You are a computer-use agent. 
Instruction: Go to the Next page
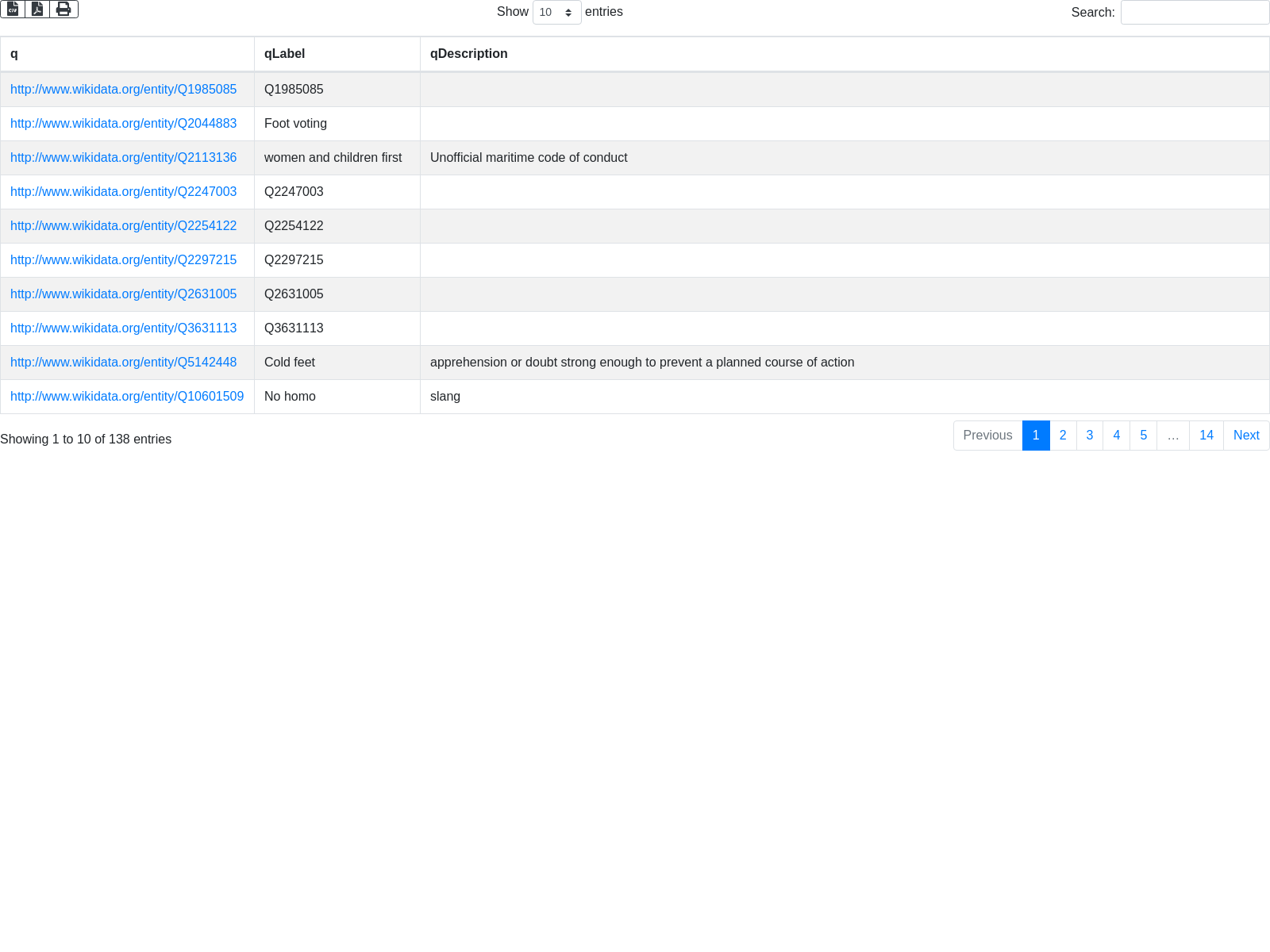pos(1245,436)
